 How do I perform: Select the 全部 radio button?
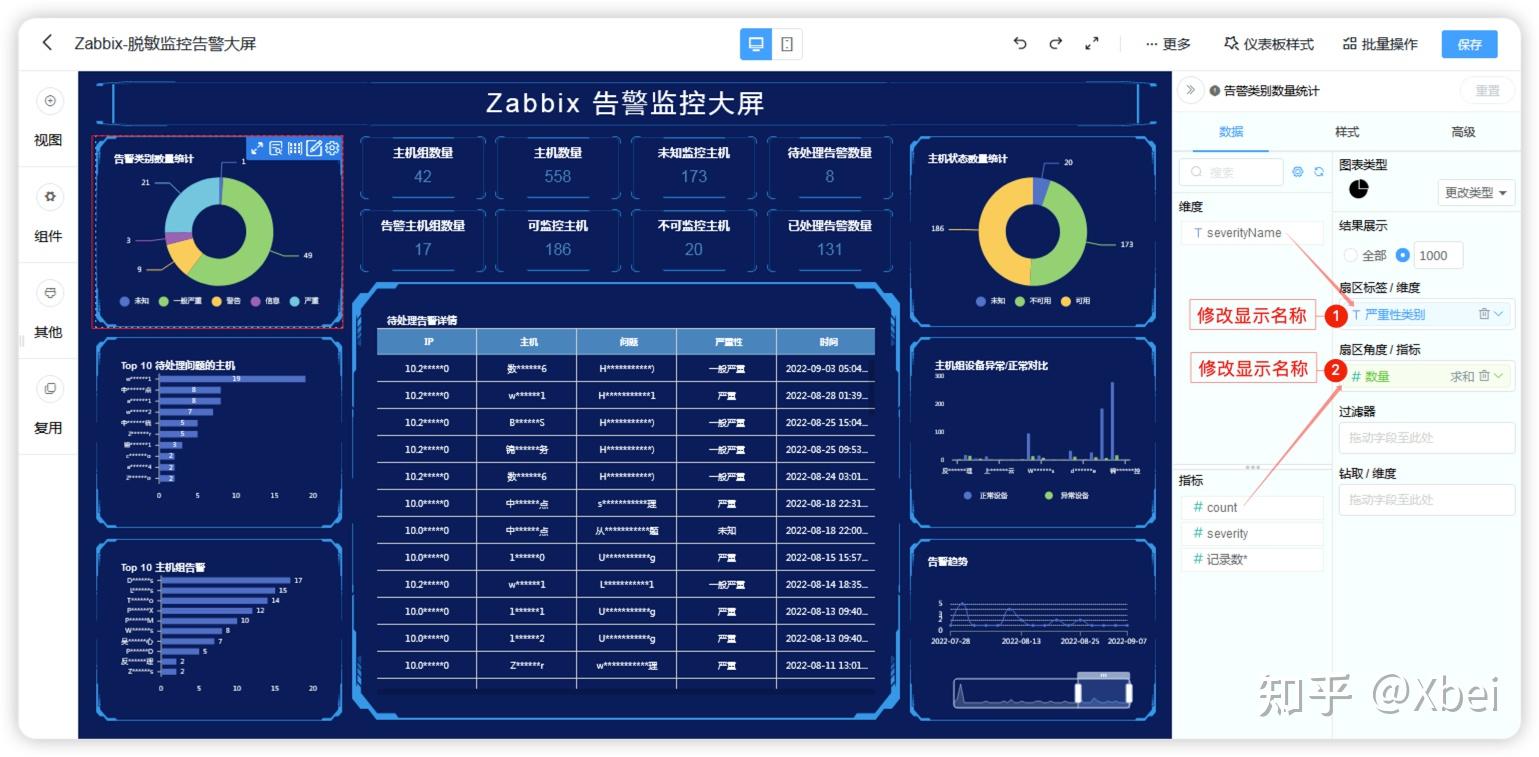(1350, 255)
